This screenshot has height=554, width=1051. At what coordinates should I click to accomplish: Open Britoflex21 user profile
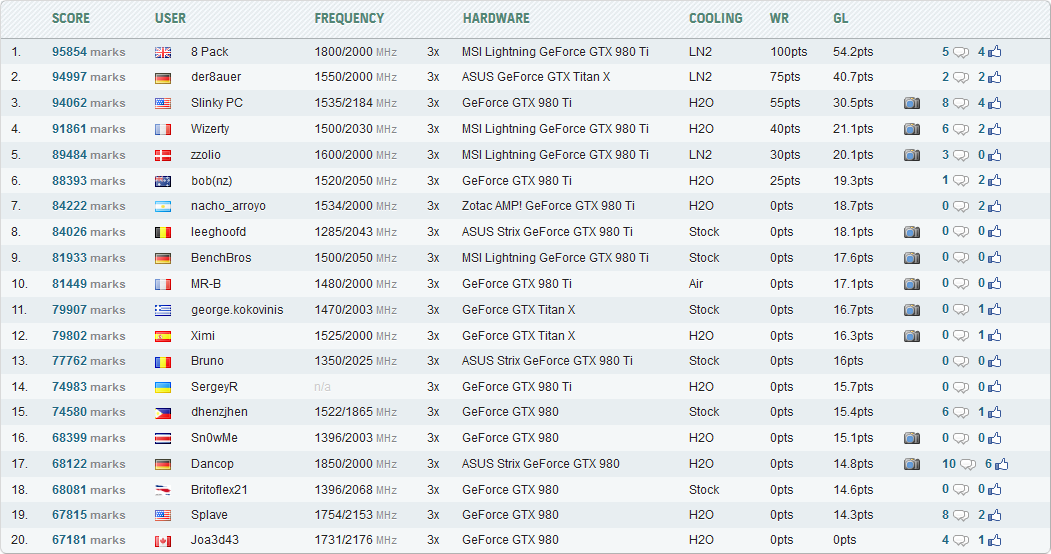pyautogui.click(x=219, y=490)
